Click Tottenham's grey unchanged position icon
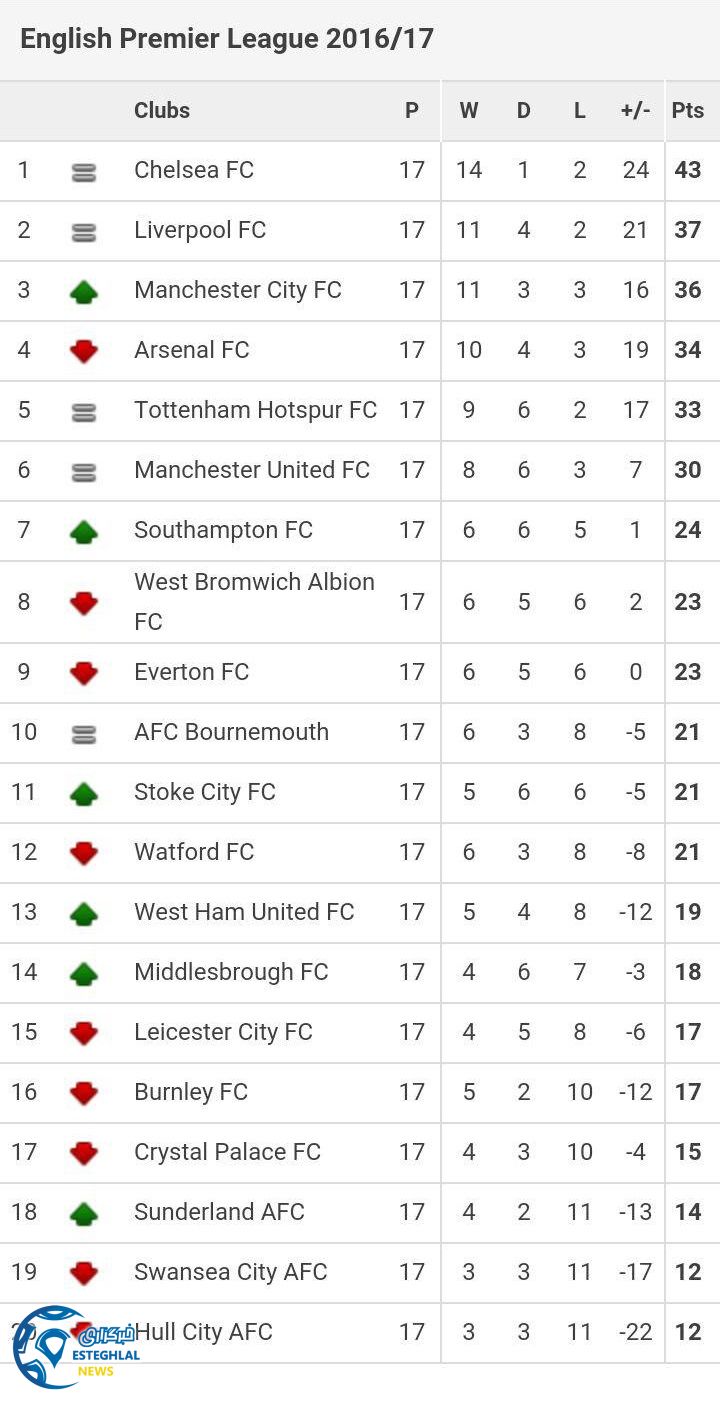This screenshot has height=1411, width=720. pyautogui.click(x=84, y=412)
